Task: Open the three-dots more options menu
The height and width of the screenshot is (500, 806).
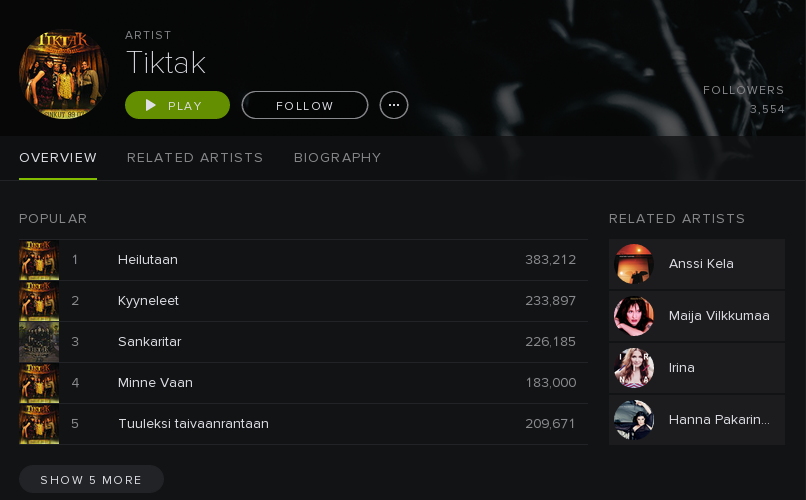Action: pyautogui.click(x=394, y=105)
